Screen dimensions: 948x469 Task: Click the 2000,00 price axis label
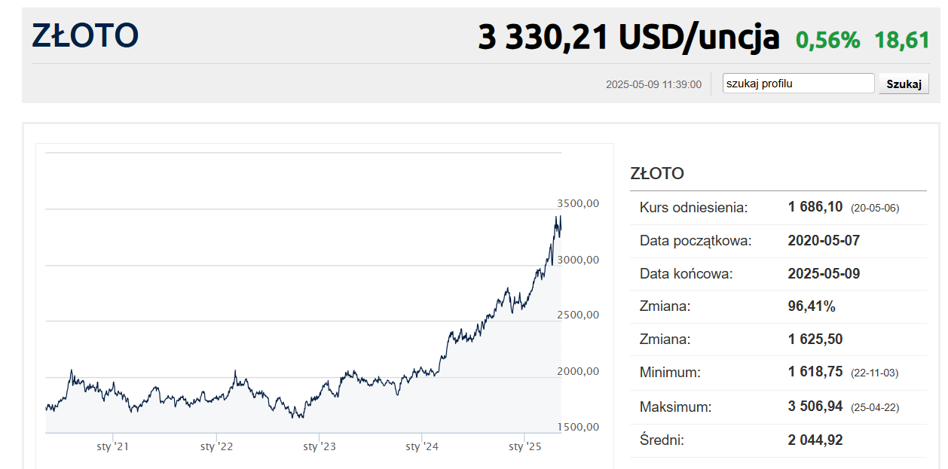[x=577, y=372]
